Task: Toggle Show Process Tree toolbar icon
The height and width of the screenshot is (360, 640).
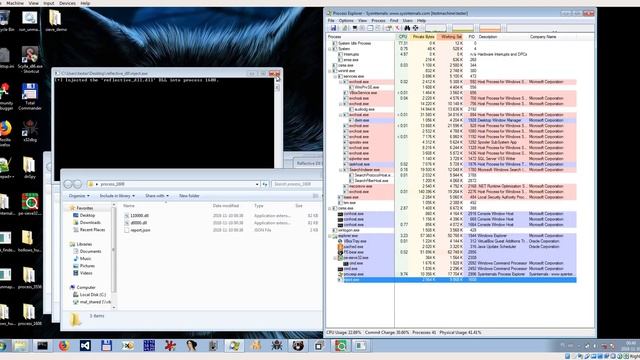Action: [362, 28]
